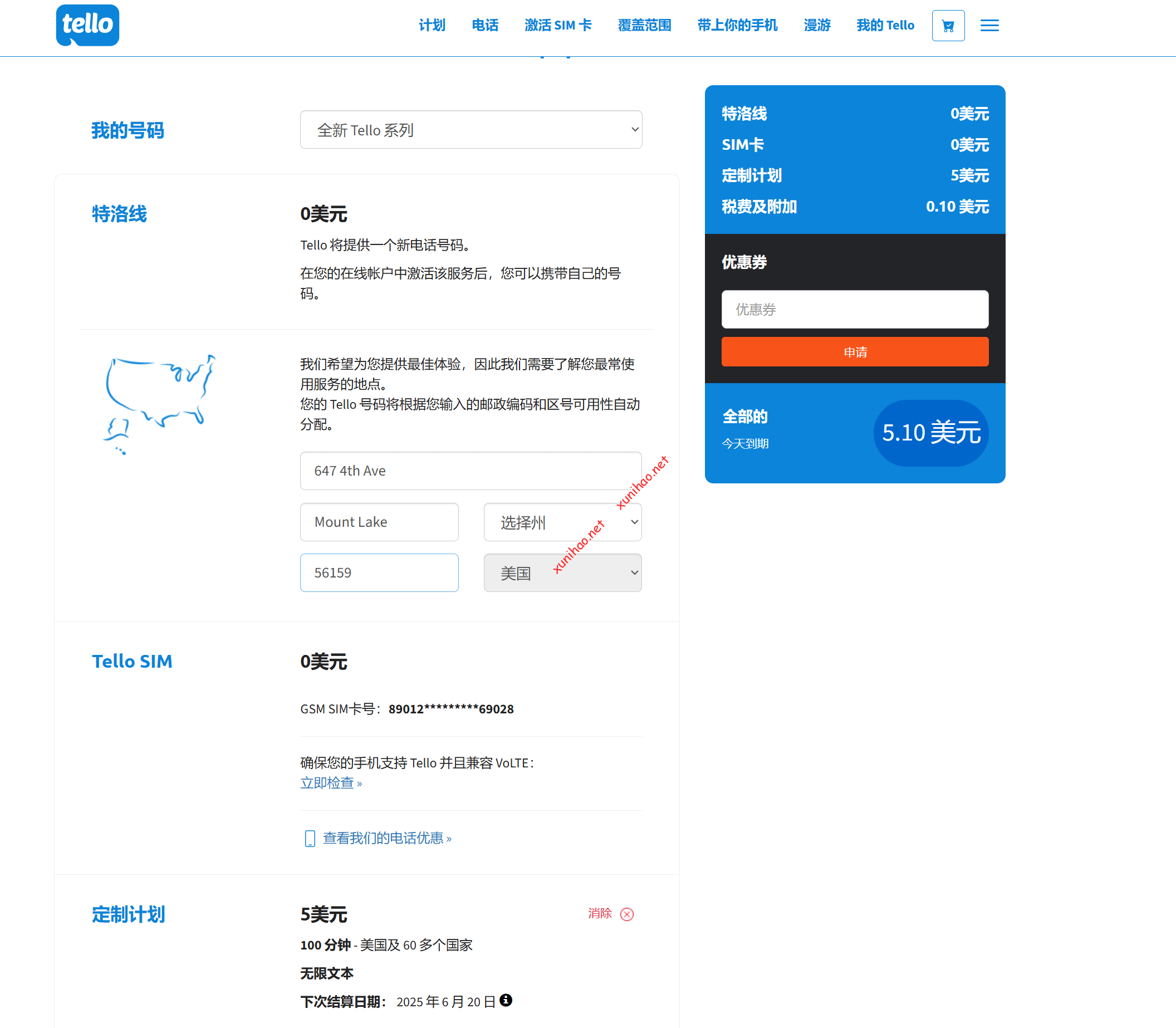Click the phone icon before phone deals
The height and width of the screenshot is (1028, 1176).
point(310,838)
